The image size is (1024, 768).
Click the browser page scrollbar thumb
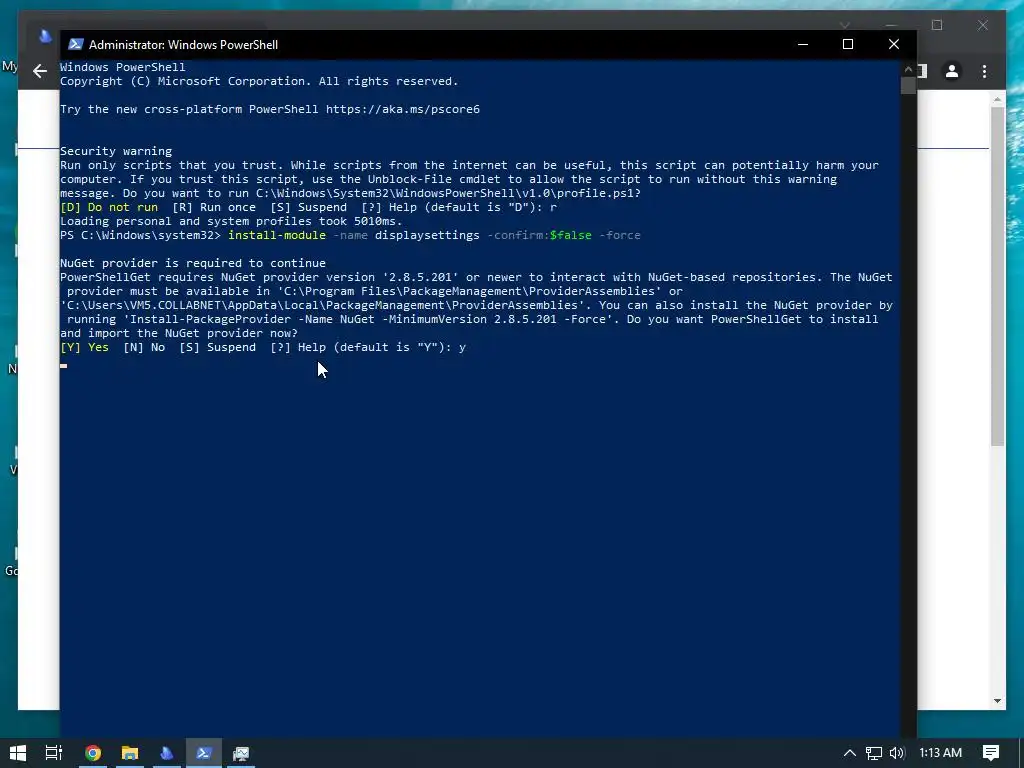pyautogui.click(x=997, y=277)
